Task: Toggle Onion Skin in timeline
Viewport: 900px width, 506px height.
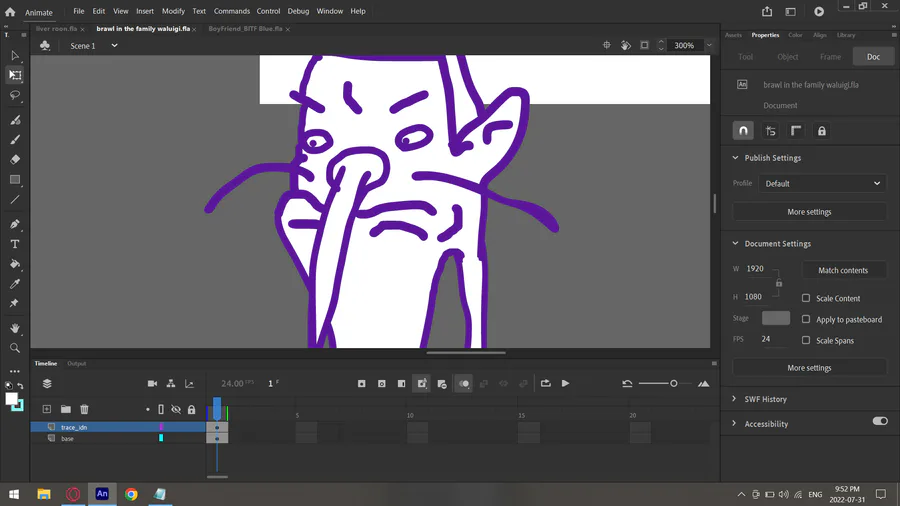Action: (x=464, y=383)
